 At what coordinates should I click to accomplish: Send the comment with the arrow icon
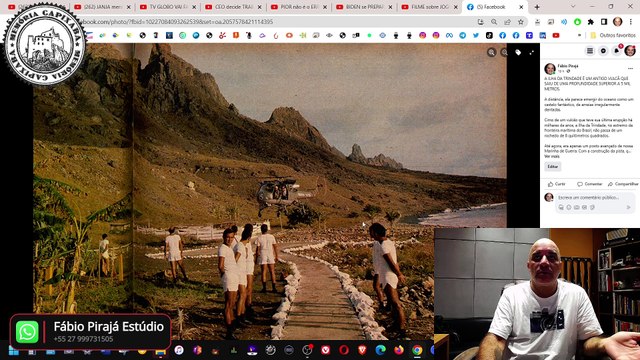(628, 207)
